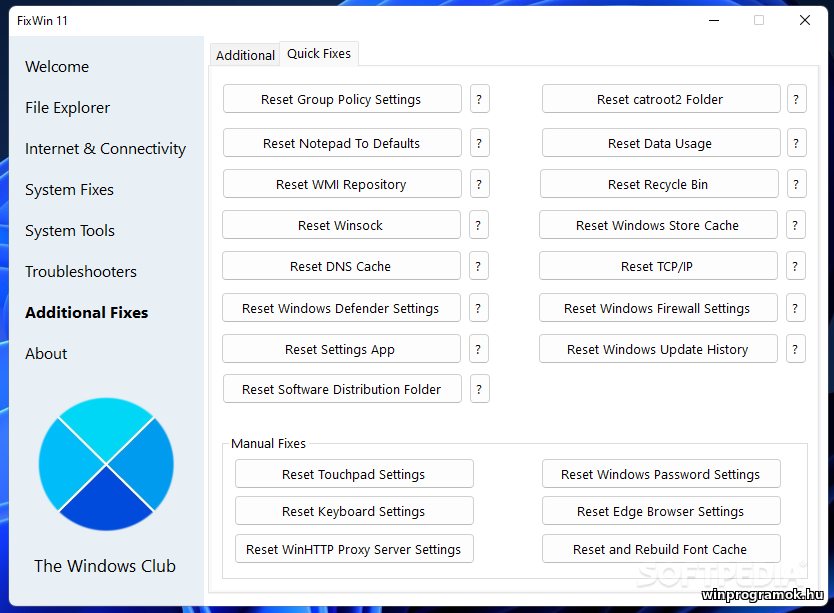Open the help icon next to Reset Winsock

479,225
